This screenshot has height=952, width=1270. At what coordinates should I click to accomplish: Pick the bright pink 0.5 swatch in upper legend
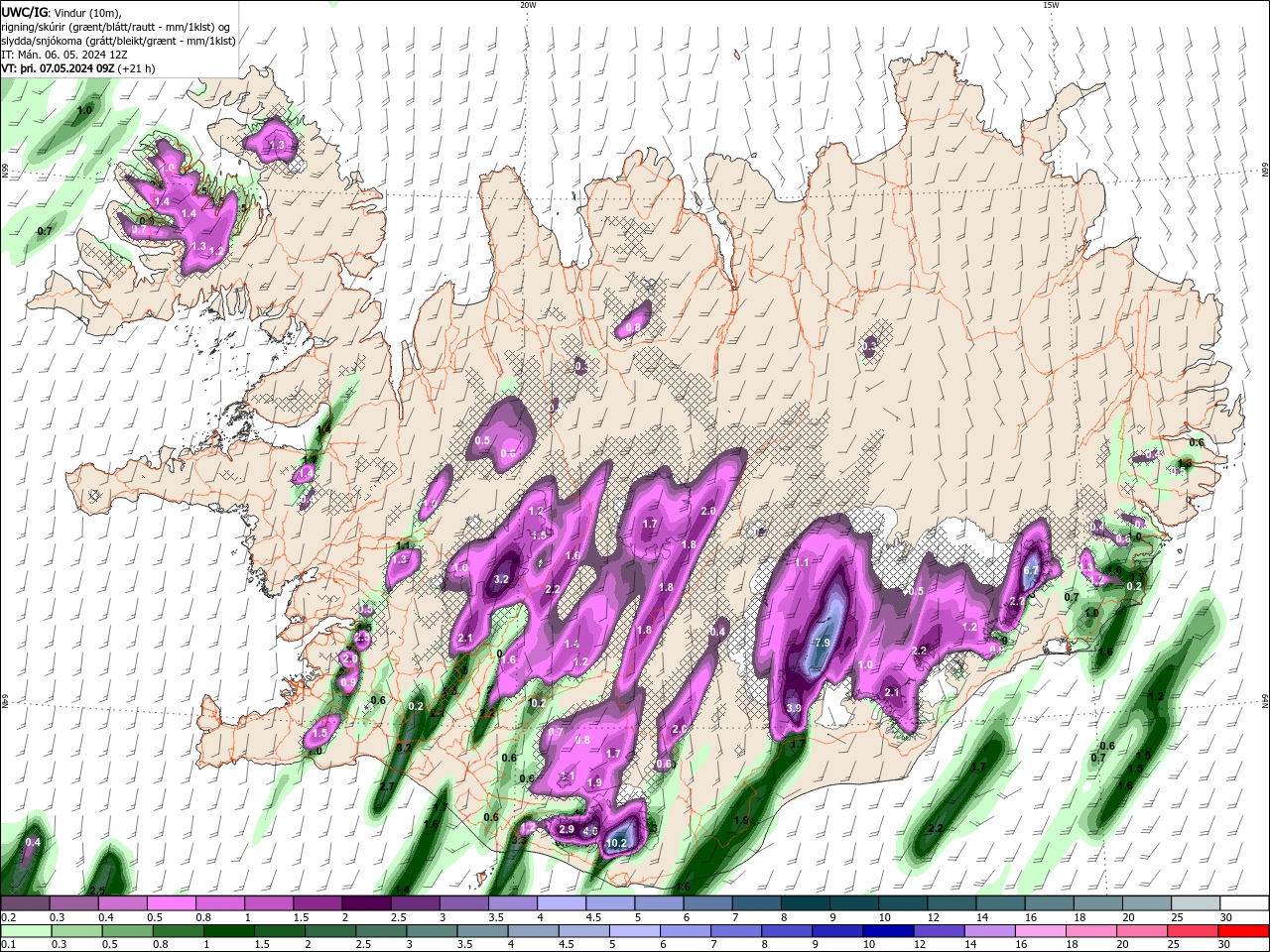(x=171, y=903)
